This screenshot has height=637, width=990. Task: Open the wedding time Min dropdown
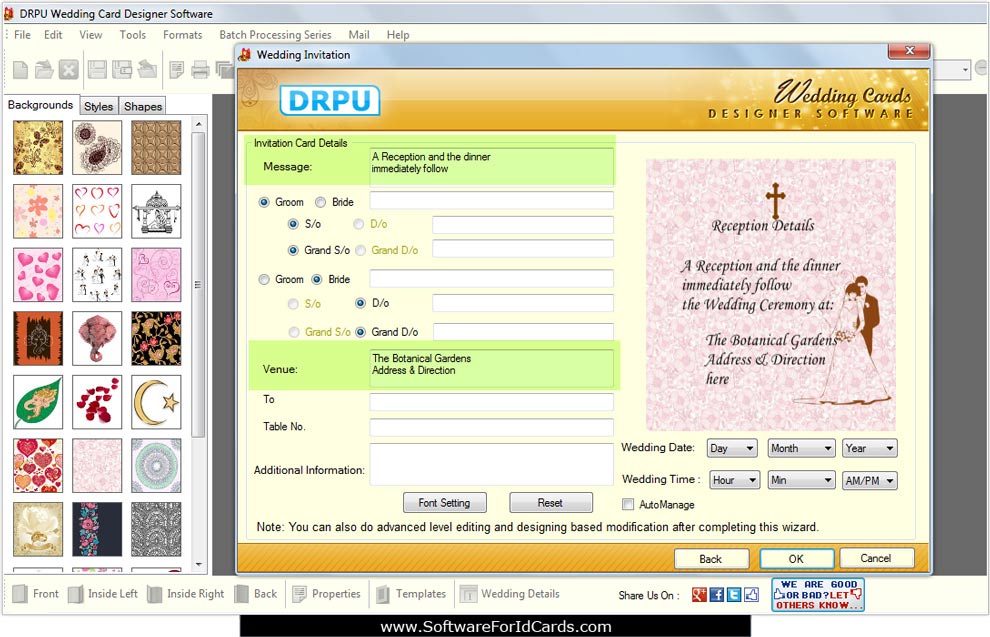(801, 480)
